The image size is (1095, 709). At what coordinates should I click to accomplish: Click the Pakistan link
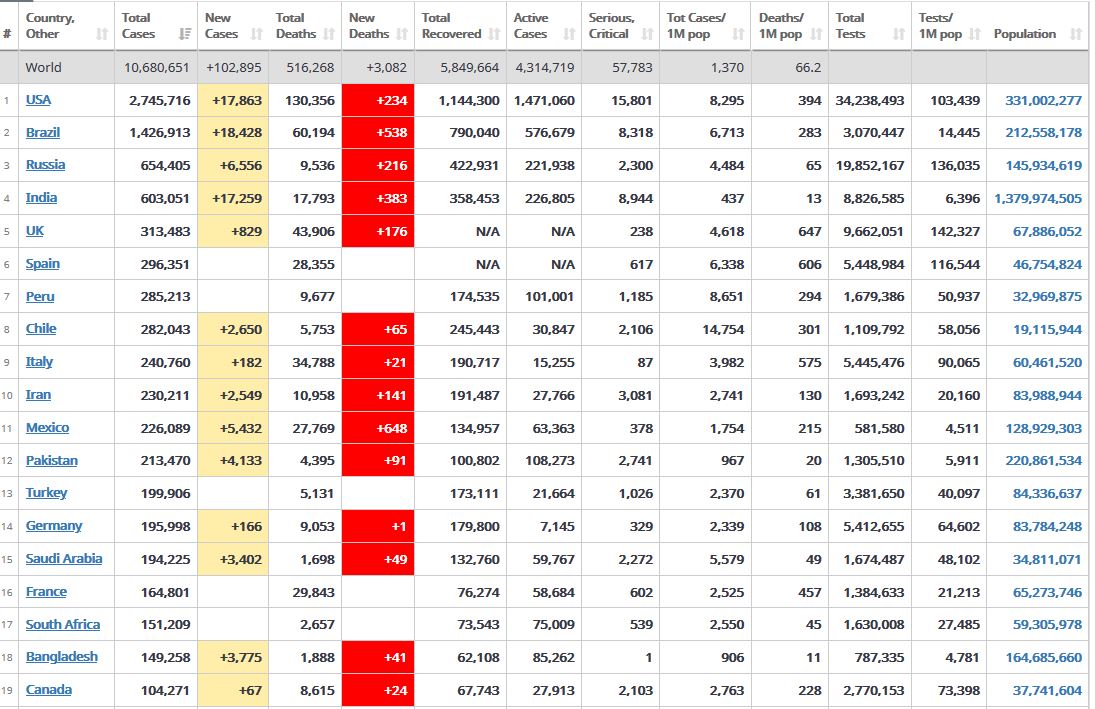(x=52, y=460)
